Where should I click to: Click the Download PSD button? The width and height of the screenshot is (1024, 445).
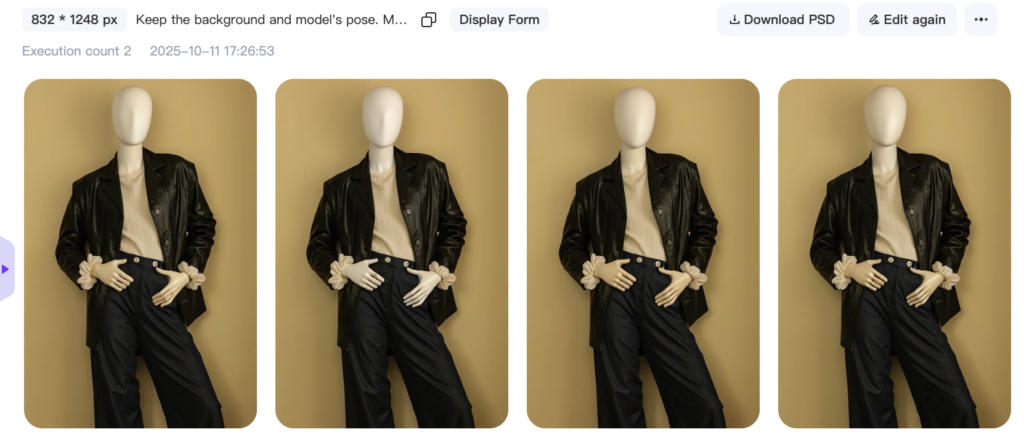(782, 20)
